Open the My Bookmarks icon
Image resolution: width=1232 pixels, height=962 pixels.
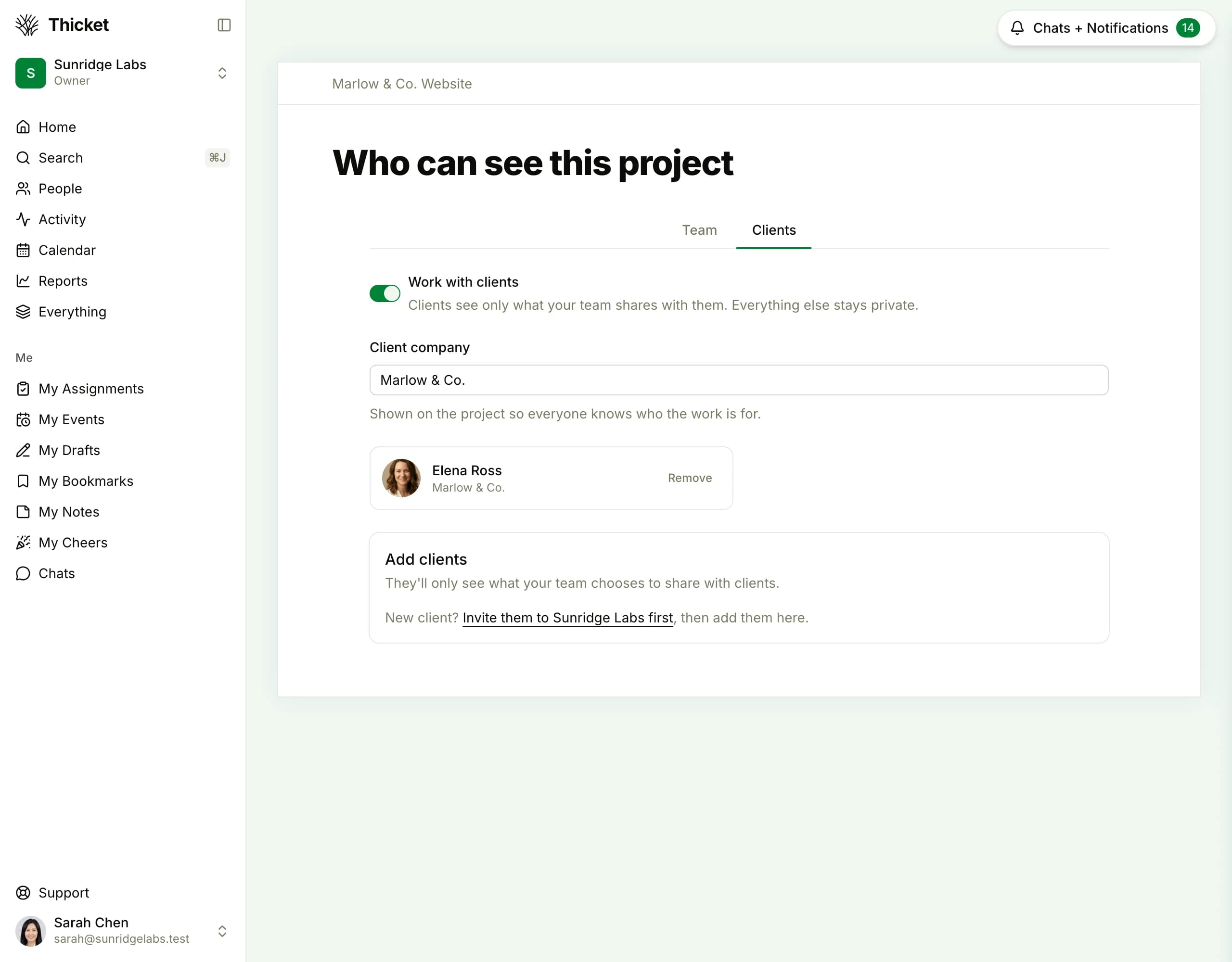(23, 481)
